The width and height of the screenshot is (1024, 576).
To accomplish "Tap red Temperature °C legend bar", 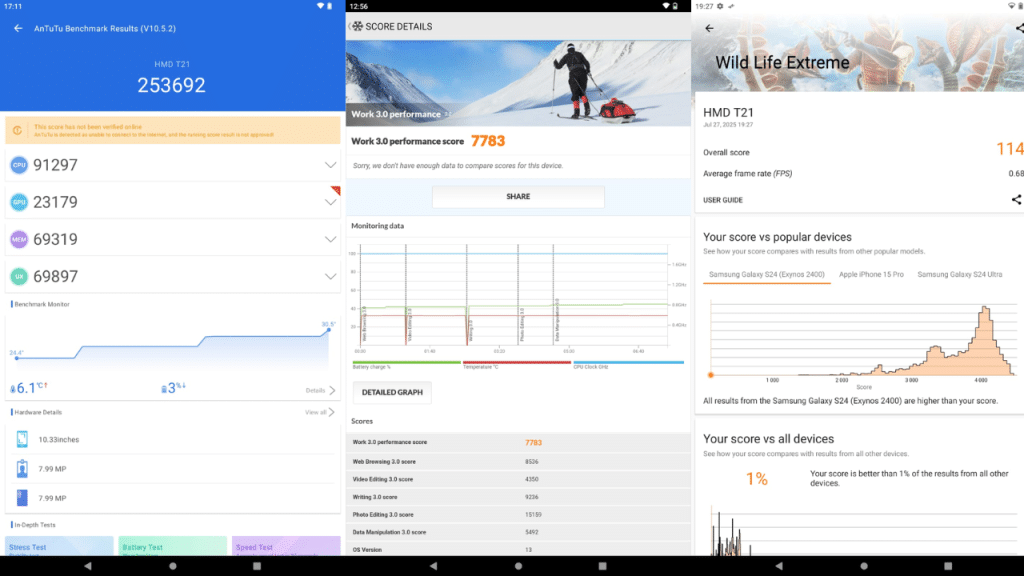I will (x=517, y=362).
